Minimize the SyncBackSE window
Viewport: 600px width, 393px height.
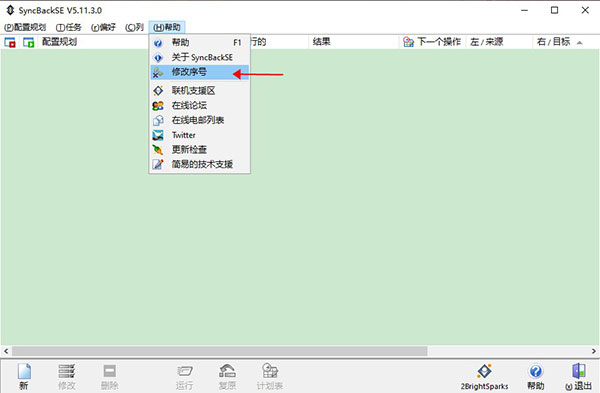tap(525, 10)
